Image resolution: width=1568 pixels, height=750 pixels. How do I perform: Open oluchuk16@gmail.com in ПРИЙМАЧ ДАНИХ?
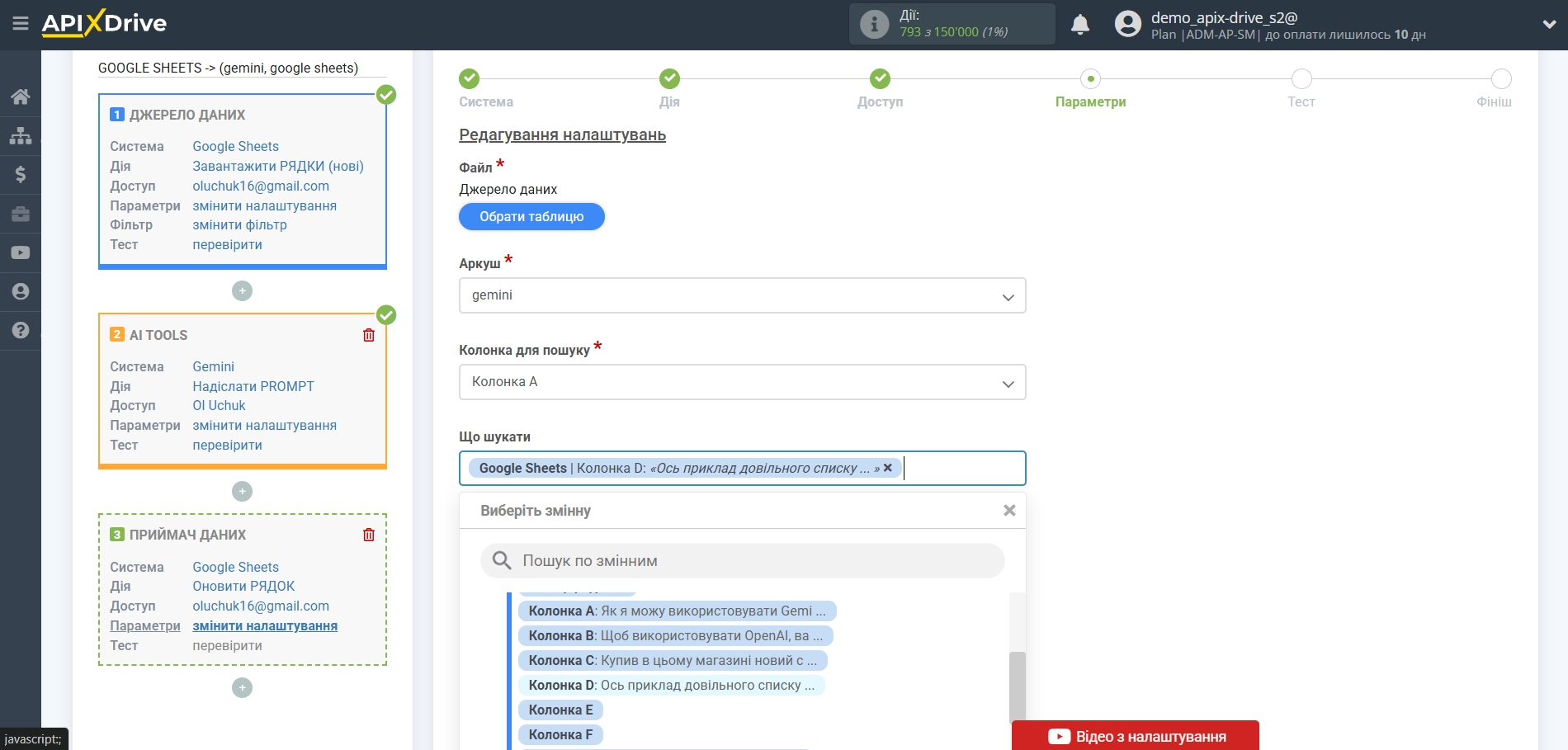(x=261, y=606)
